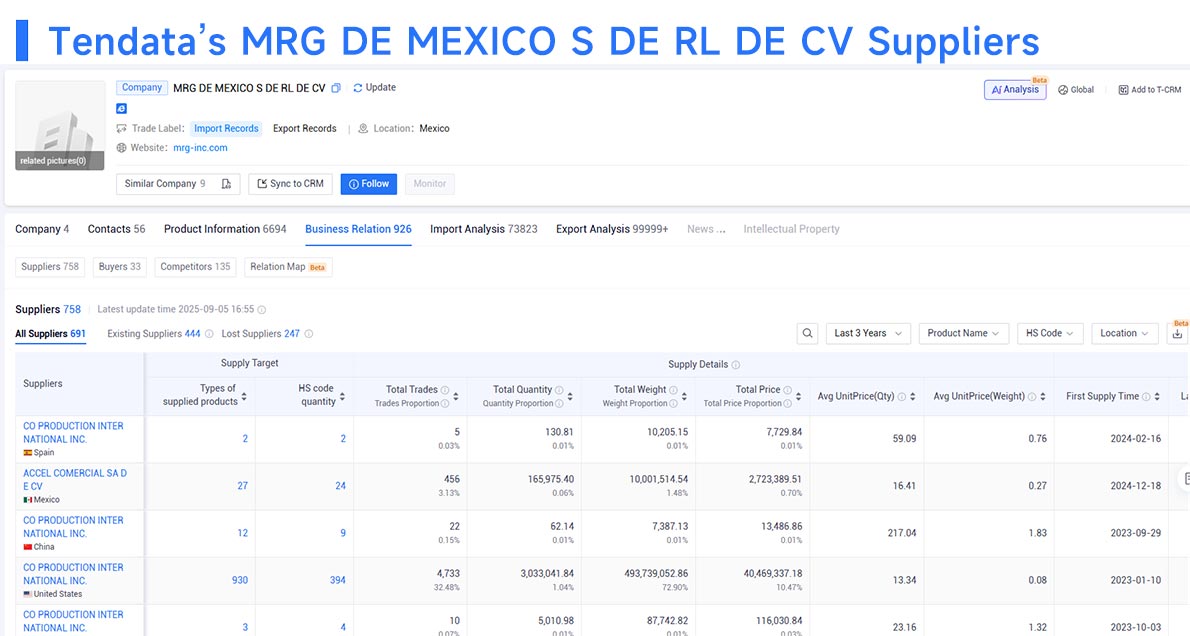Sort by Avg UnitPrice(Qty)

point(912,397)
